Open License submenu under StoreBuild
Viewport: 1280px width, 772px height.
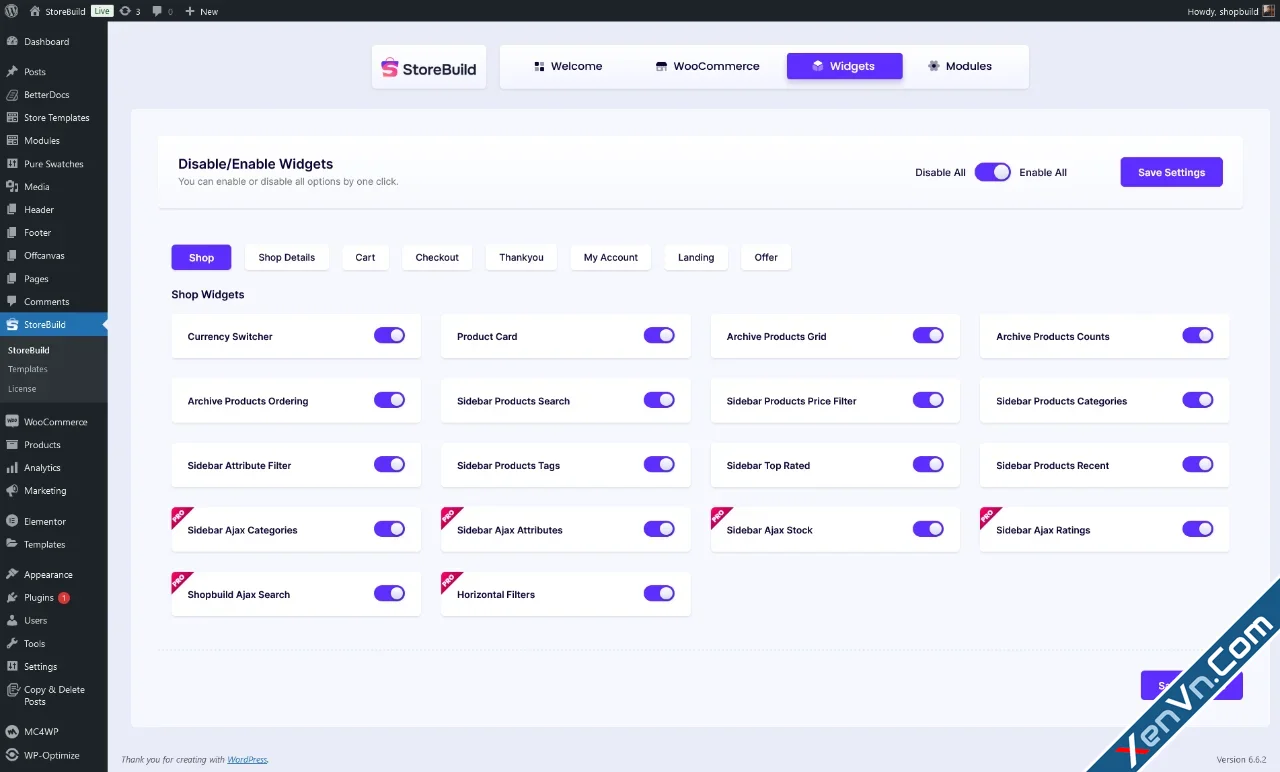coord(22,388)
